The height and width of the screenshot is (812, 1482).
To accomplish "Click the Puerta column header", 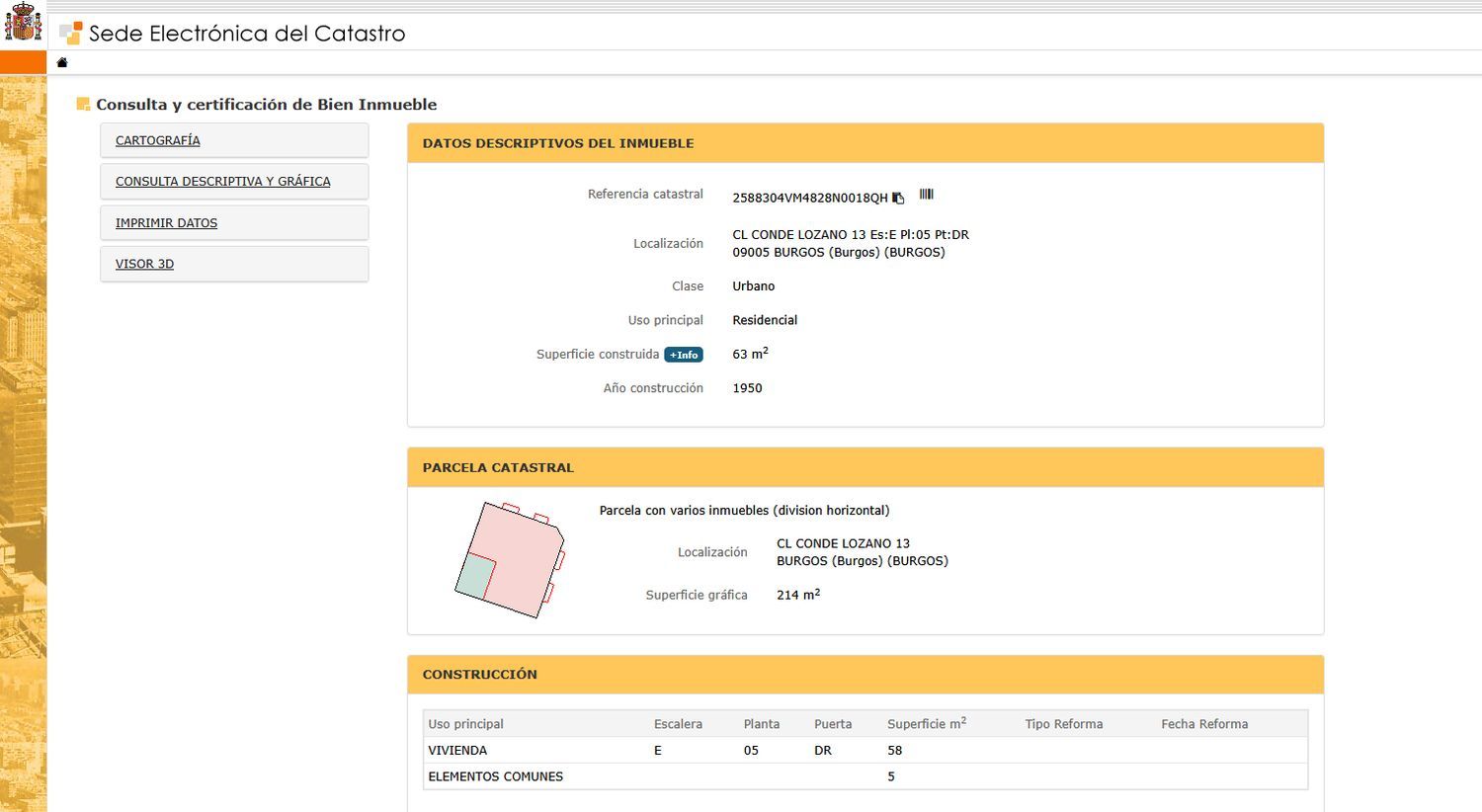I will [833, 724].
